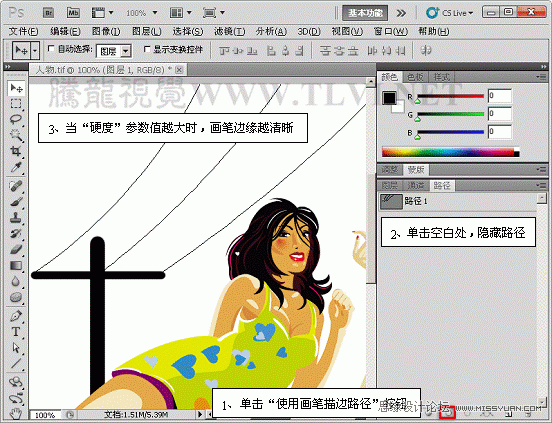The height and width of the screenshot is (423, 552).
Task: Switch to the Adjustments tab
Action: 390,170
